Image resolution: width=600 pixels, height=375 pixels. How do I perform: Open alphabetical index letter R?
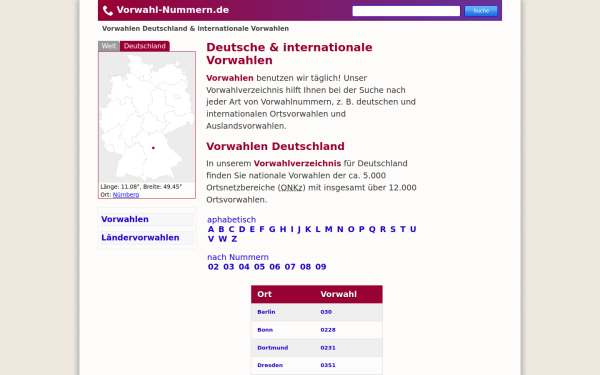(x=383, y=229)
